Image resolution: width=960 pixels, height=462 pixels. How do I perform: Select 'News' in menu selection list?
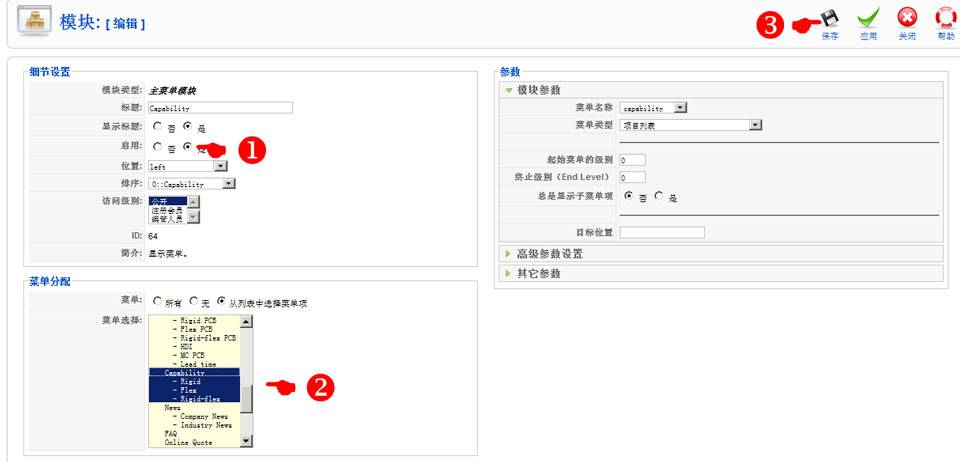click(194, 407)
